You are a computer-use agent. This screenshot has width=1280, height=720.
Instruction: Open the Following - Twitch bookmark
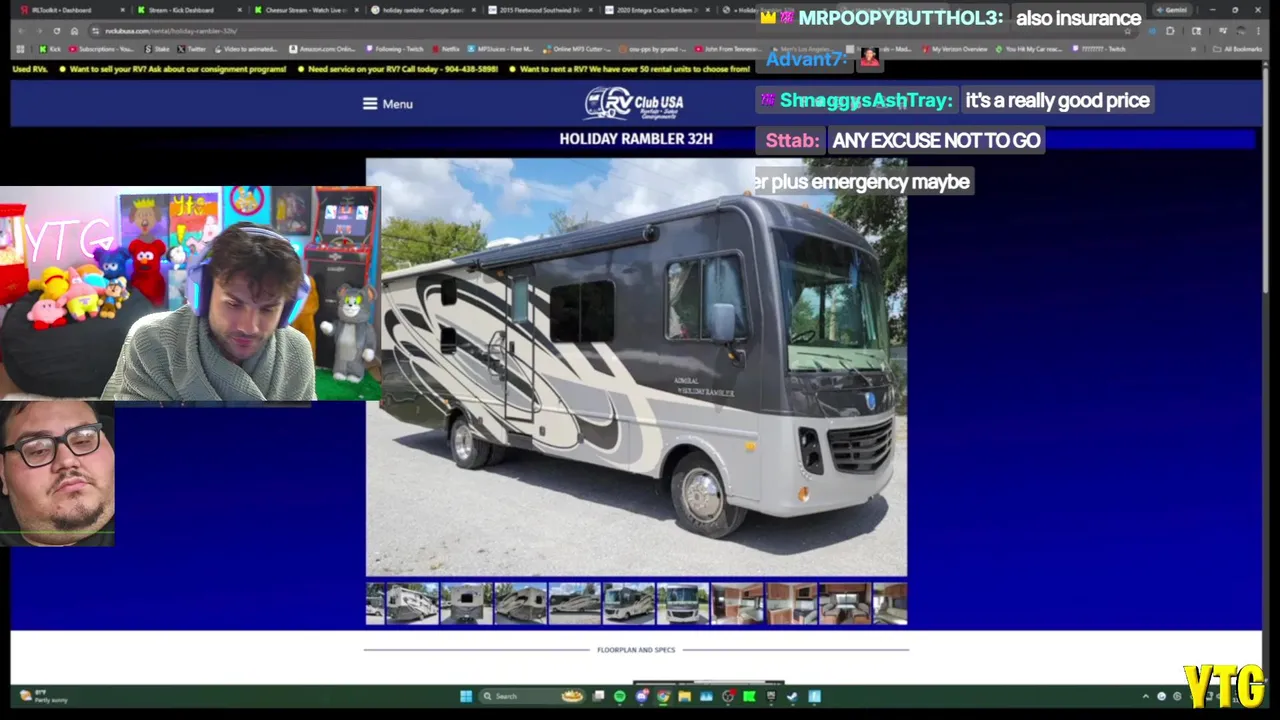pos(395,49)
